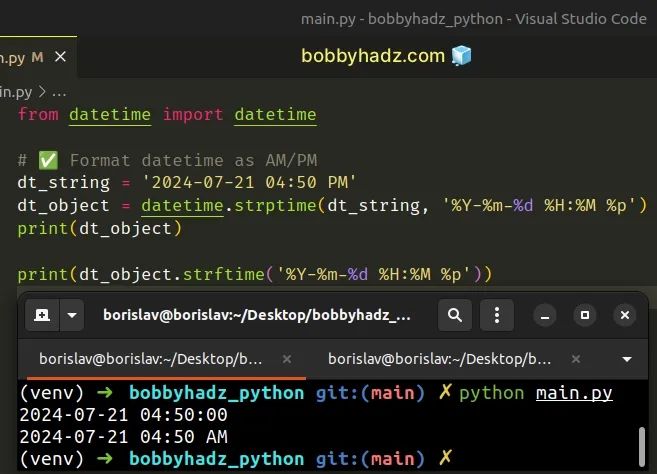This screenshot has height=474, width=657.
Task: Click the main.py breadcrumb path
Action: [16, 92]
